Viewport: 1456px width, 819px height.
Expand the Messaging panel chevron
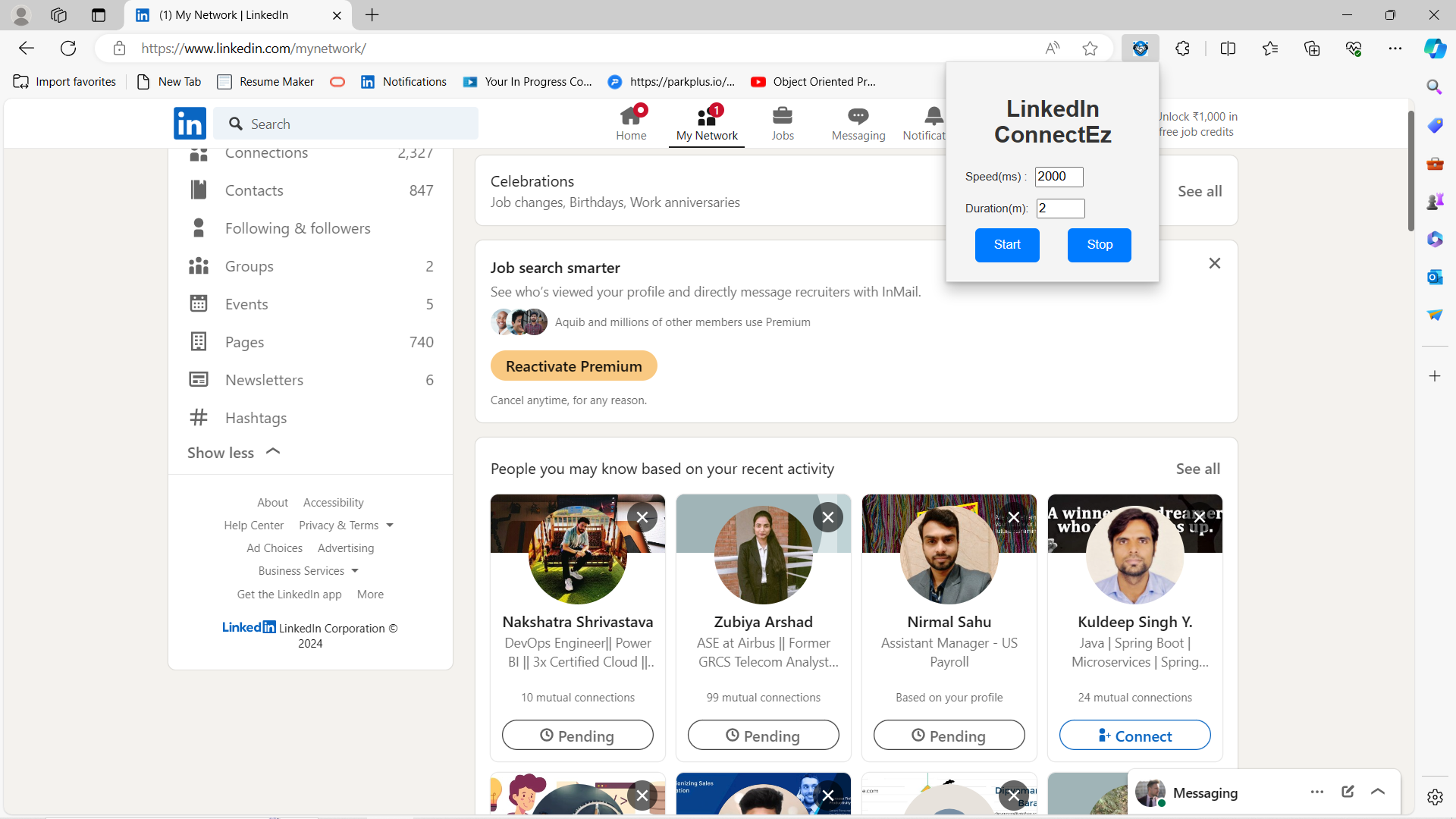point(1378,792)
